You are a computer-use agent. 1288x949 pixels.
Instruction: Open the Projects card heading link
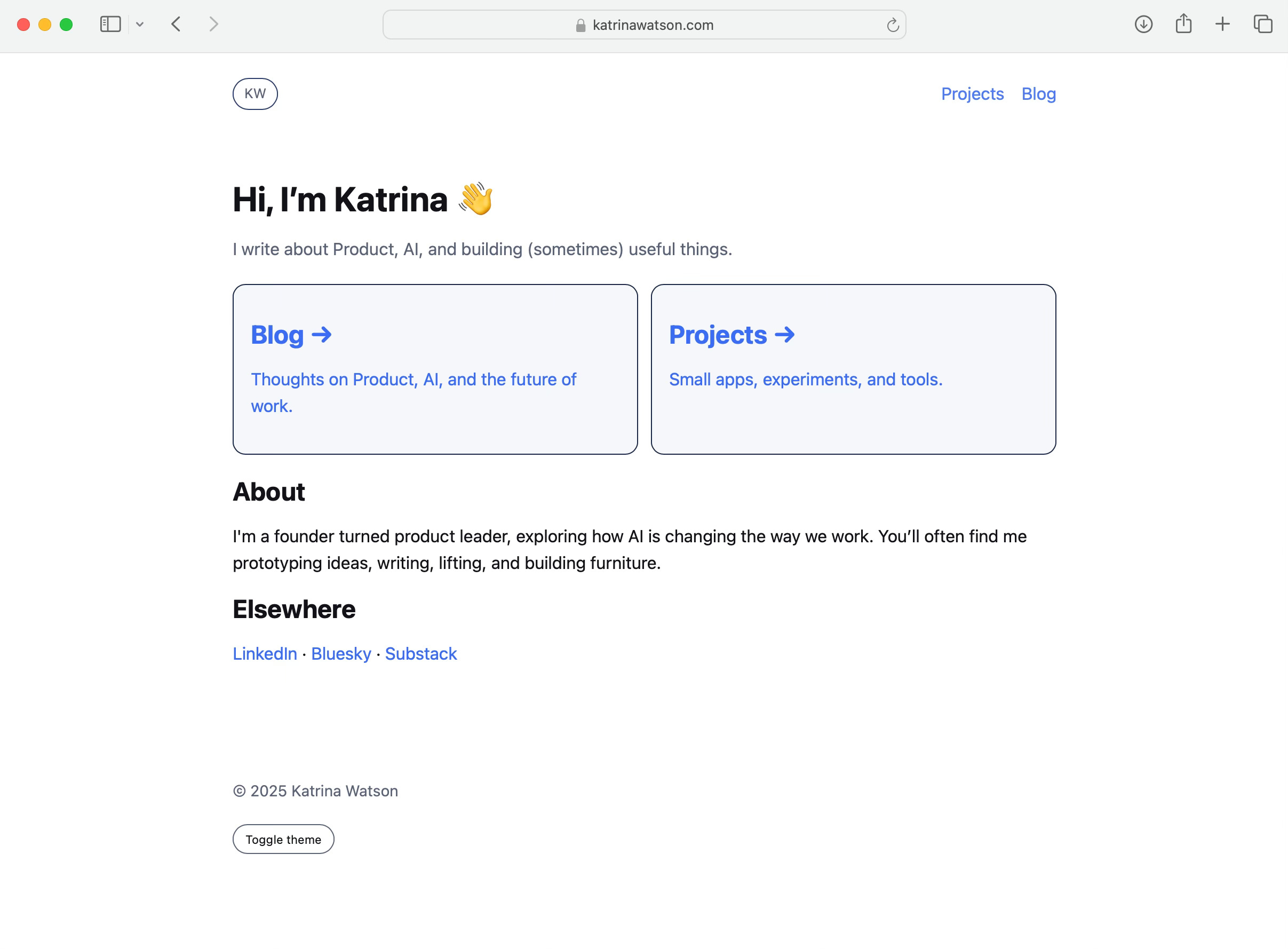pyautogui.click(x=732, y=335)
